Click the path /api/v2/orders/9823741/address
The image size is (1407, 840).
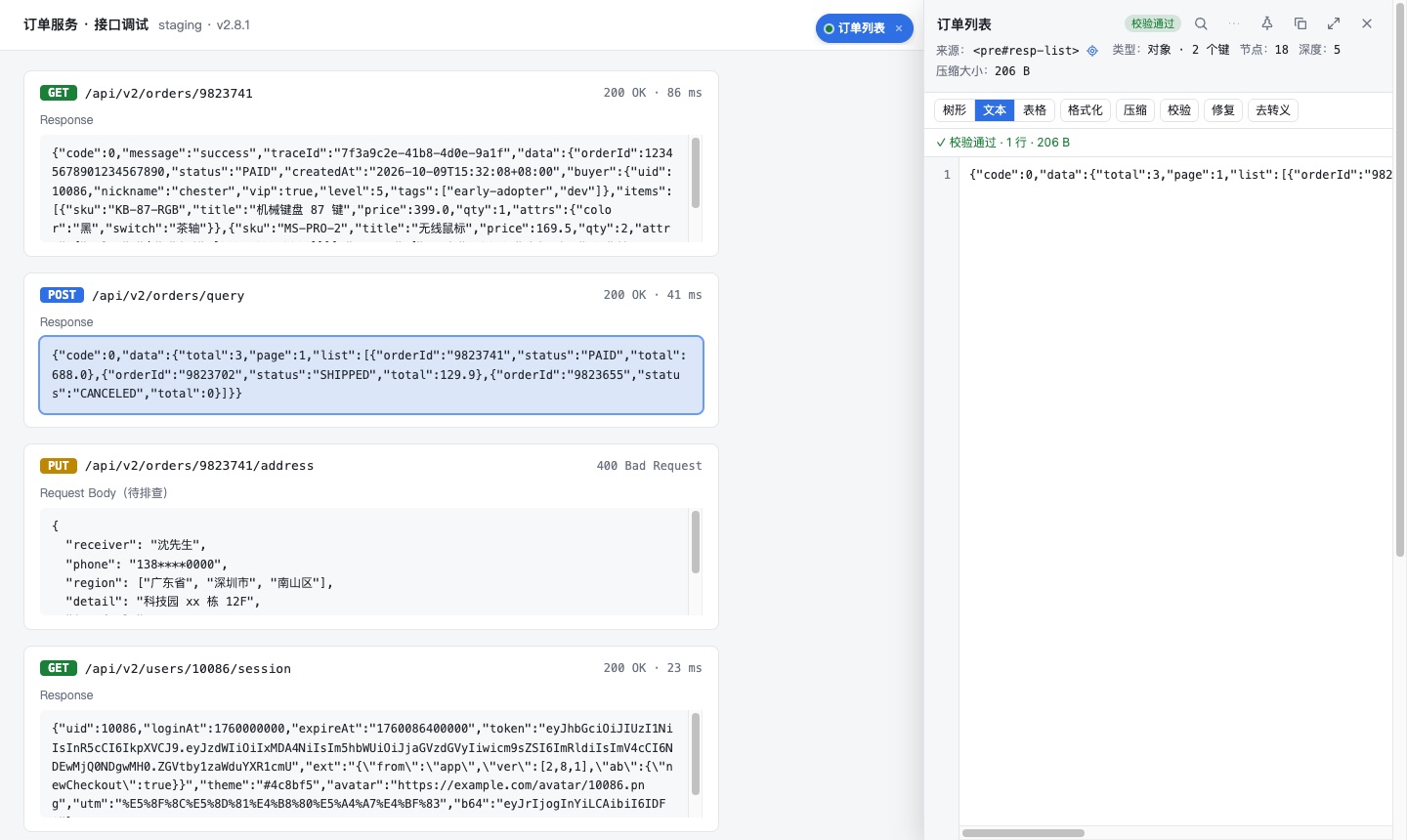tap(199, 466)
